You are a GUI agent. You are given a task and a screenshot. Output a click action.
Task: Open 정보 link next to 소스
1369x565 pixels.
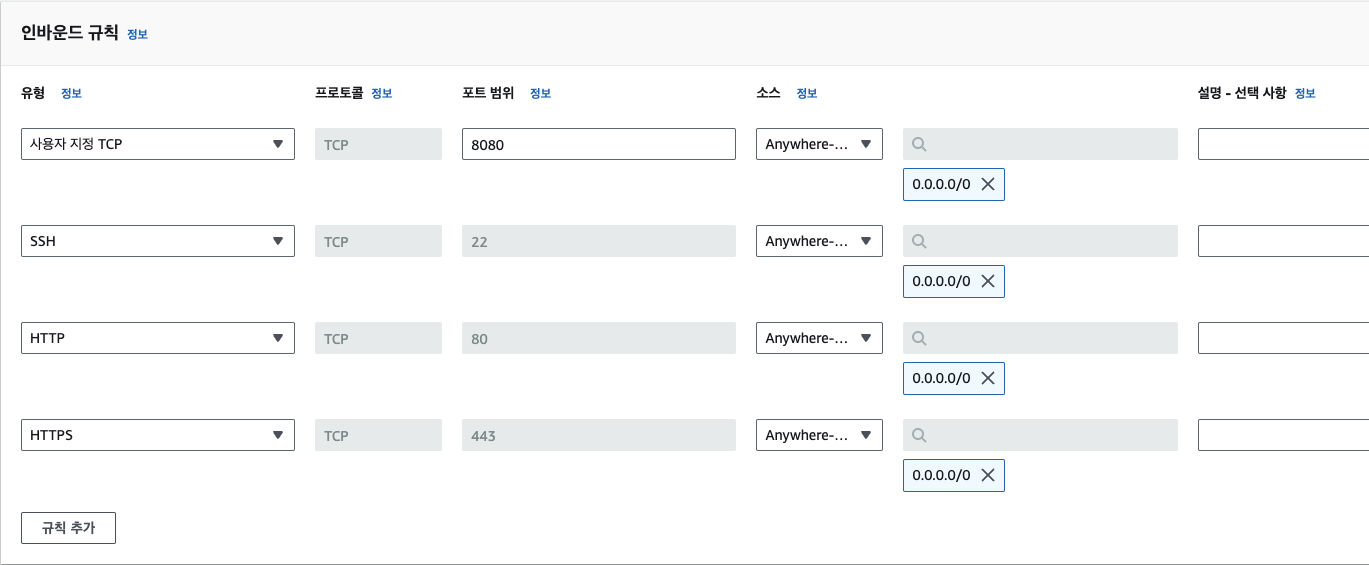(806, 93)
